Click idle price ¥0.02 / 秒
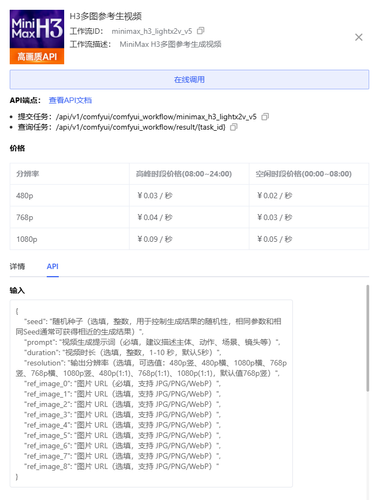This screenshot has height=500, width=380. [275, 196]
